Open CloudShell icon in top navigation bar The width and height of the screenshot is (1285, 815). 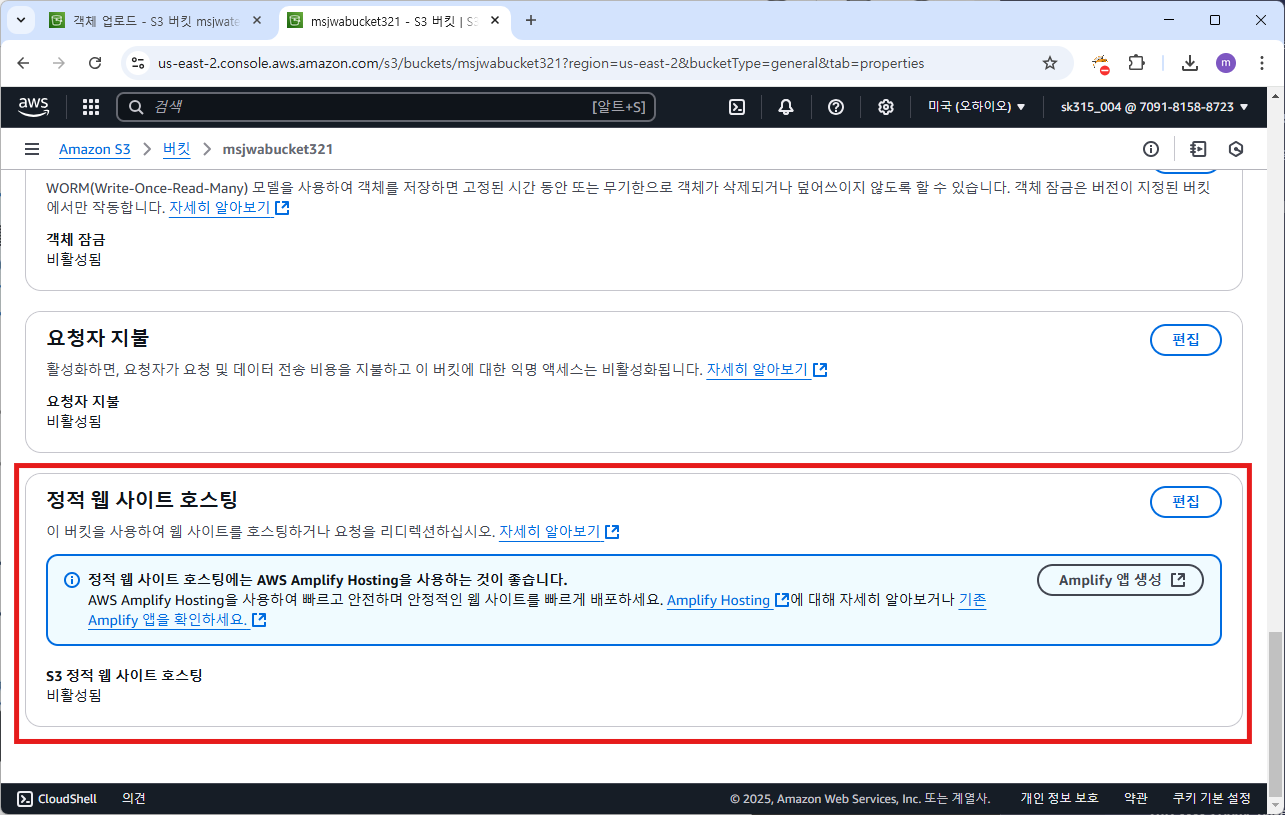(x=737, y=107)
